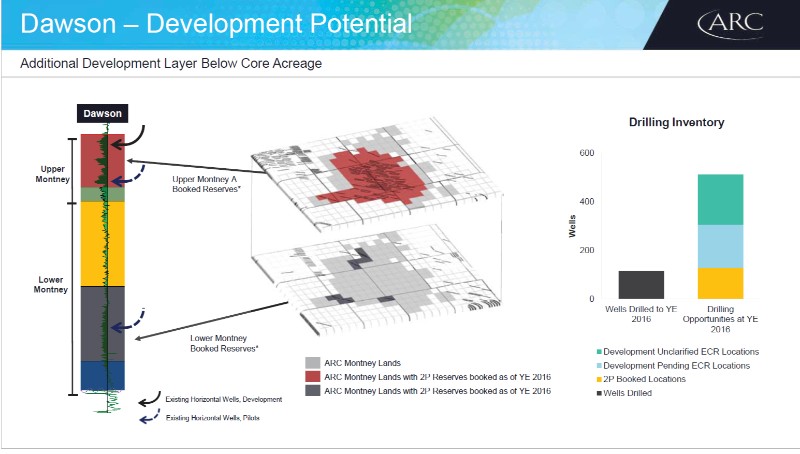Select the slide title 'Dawson – Development Potential'
The height and width of the screenshot is (454, 800).
[216, 23]
